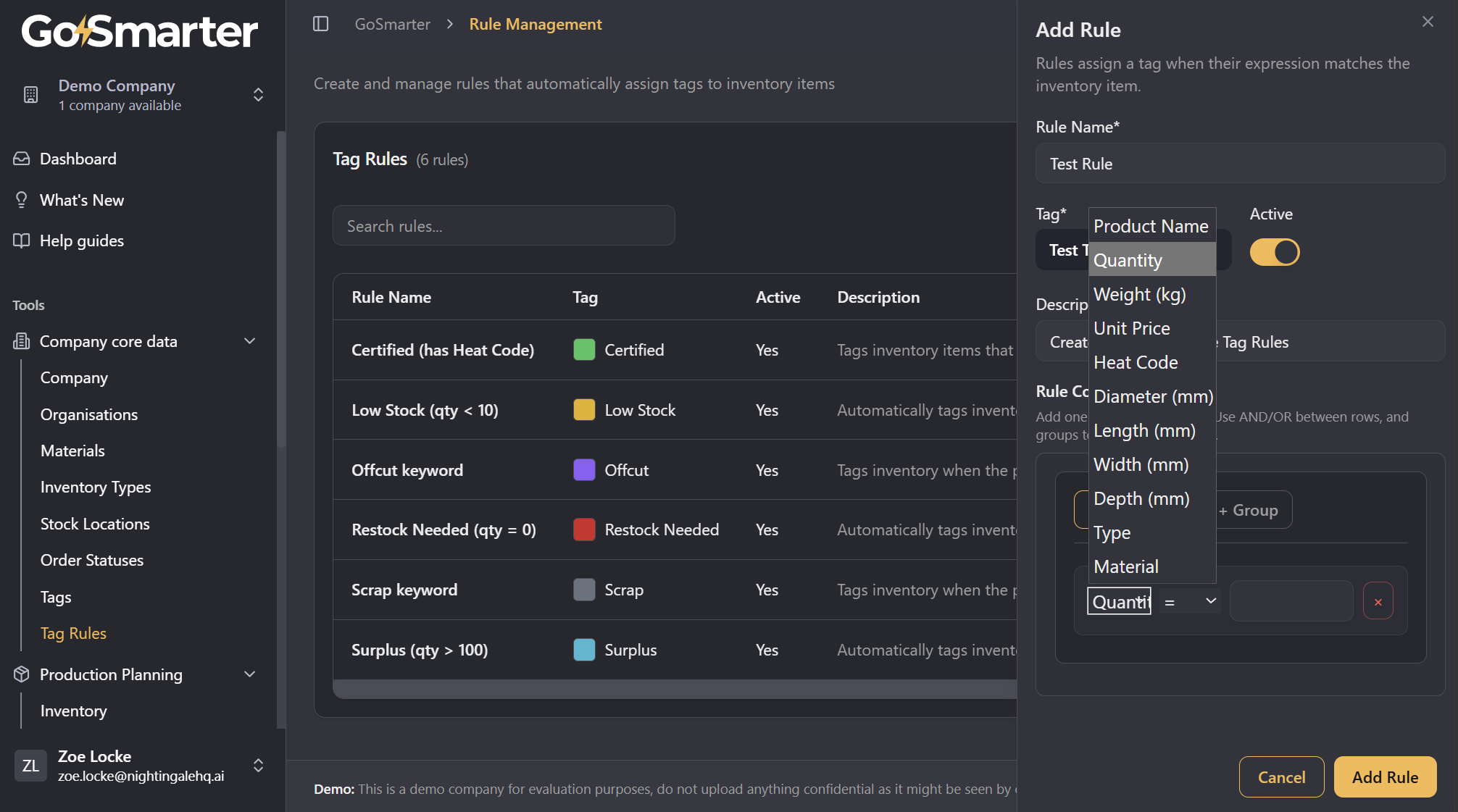Collapse the Company core data section
This screenshot has height=812, width=1458.
[x=250, y=341]
